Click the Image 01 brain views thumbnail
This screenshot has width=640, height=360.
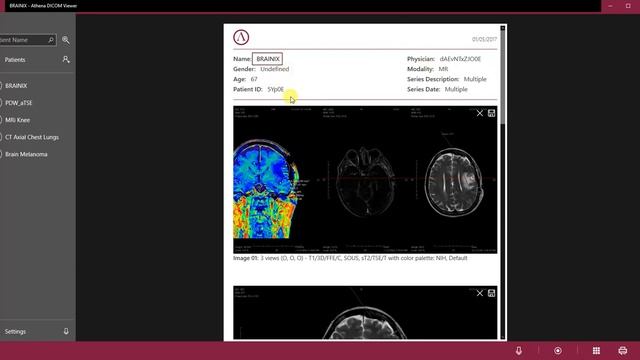(365, 180)
